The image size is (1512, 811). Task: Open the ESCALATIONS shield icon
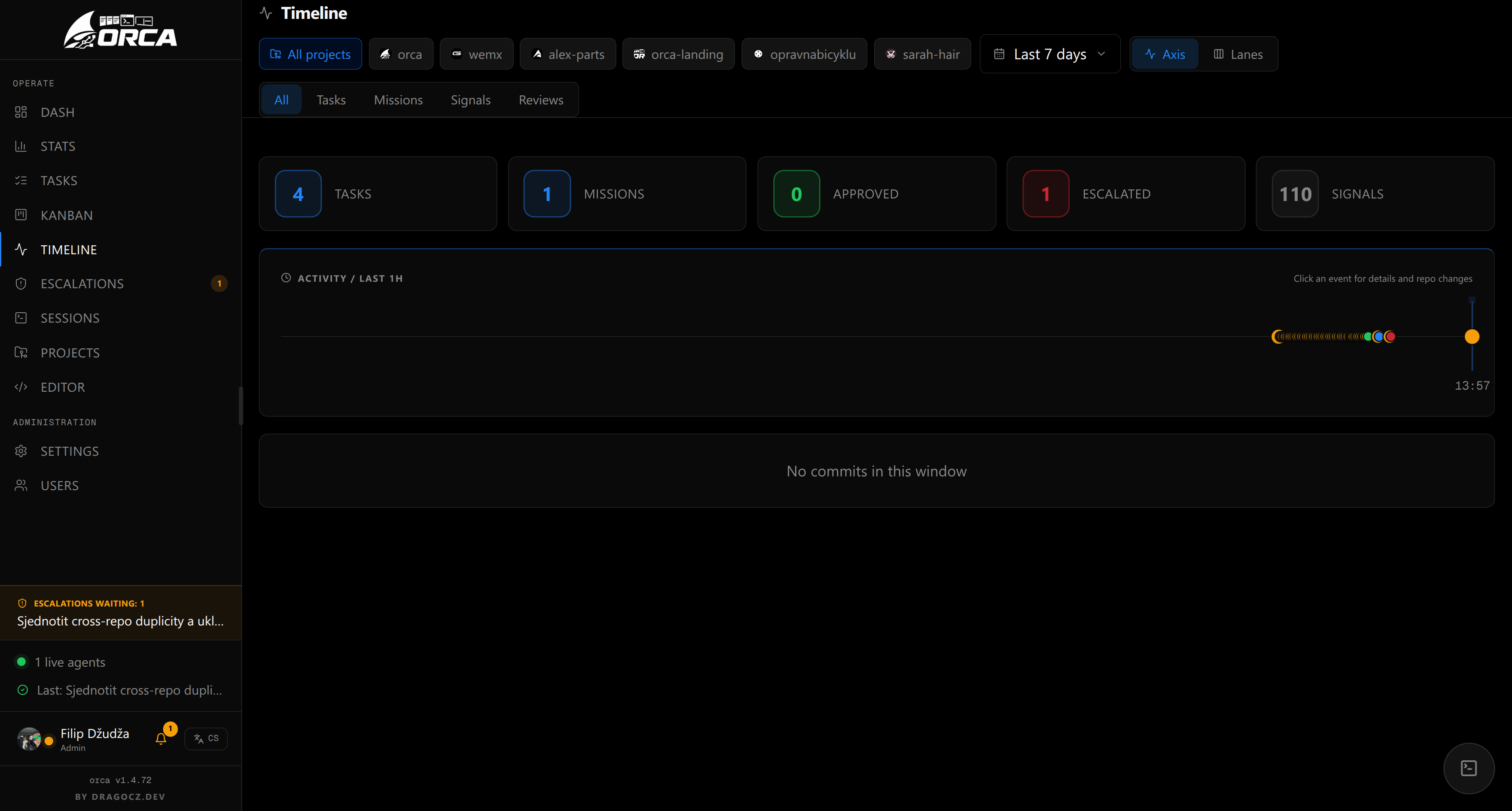pos(21,284)
